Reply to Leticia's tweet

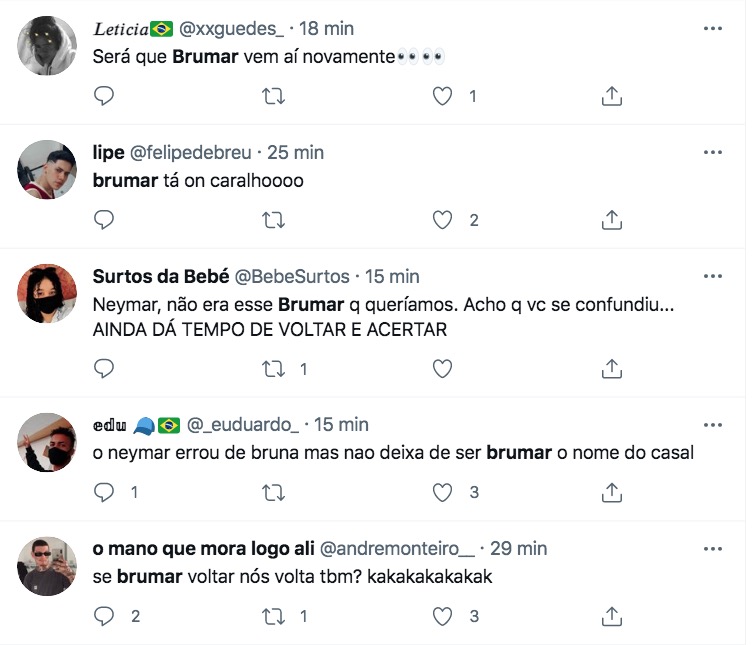[x=104, y=96]
